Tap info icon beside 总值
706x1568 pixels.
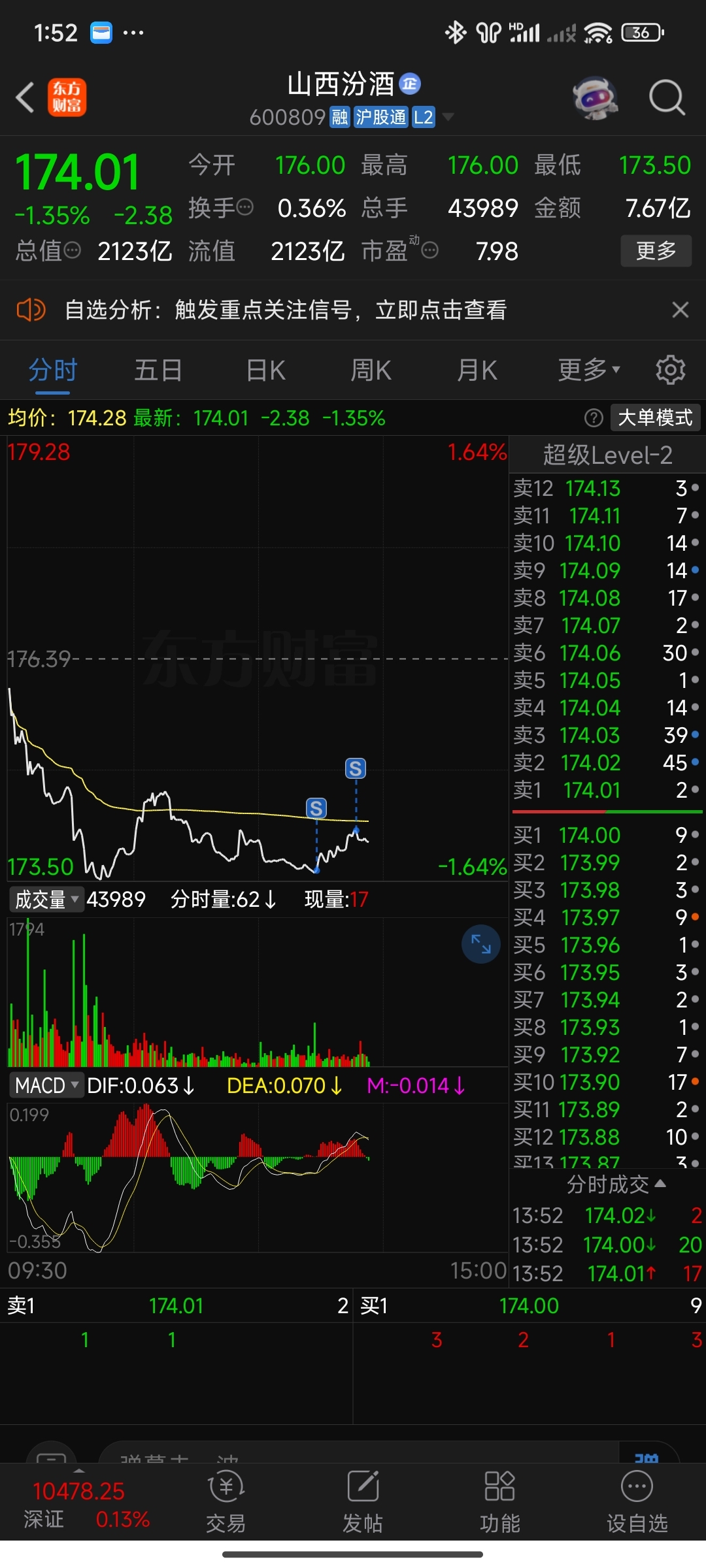coord(73,250)
